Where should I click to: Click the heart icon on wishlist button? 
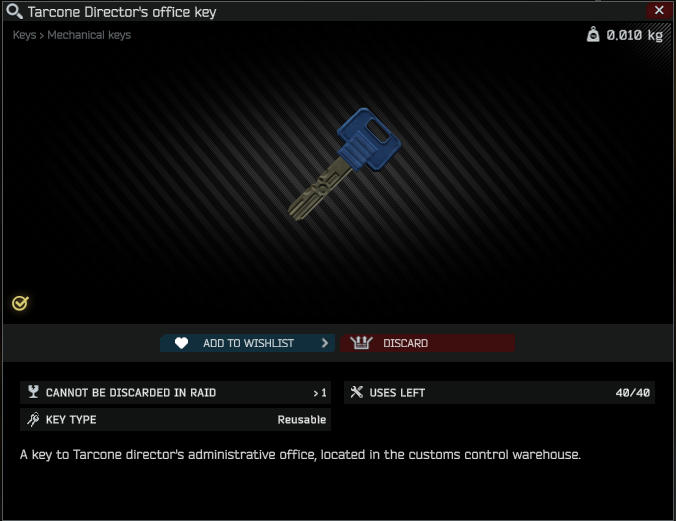tap(182, 343)
